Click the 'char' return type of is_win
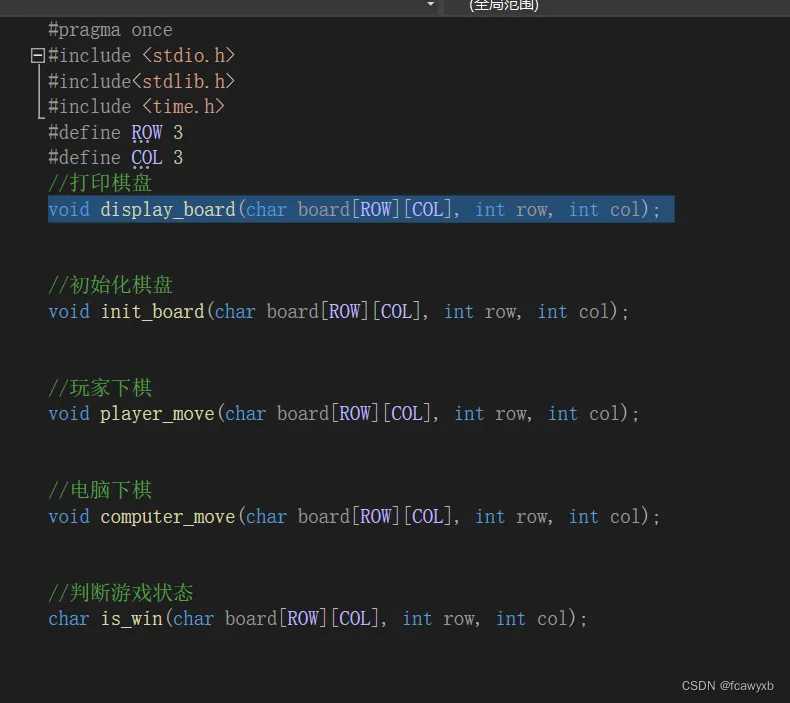This screenshot has width=790, height=703. [69, 619]
